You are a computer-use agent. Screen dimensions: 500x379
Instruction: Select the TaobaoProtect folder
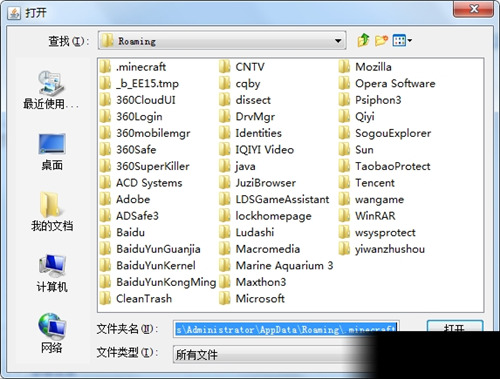coord(385,166)
